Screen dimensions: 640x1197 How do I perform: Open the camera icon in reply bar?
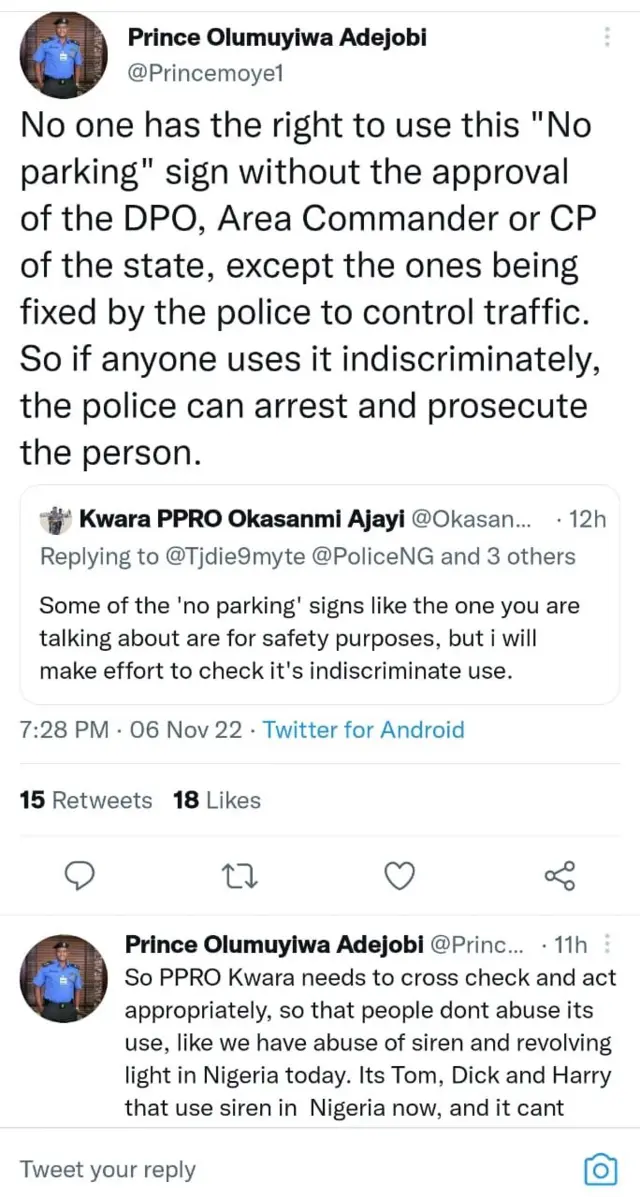(x=598, y=1169)
